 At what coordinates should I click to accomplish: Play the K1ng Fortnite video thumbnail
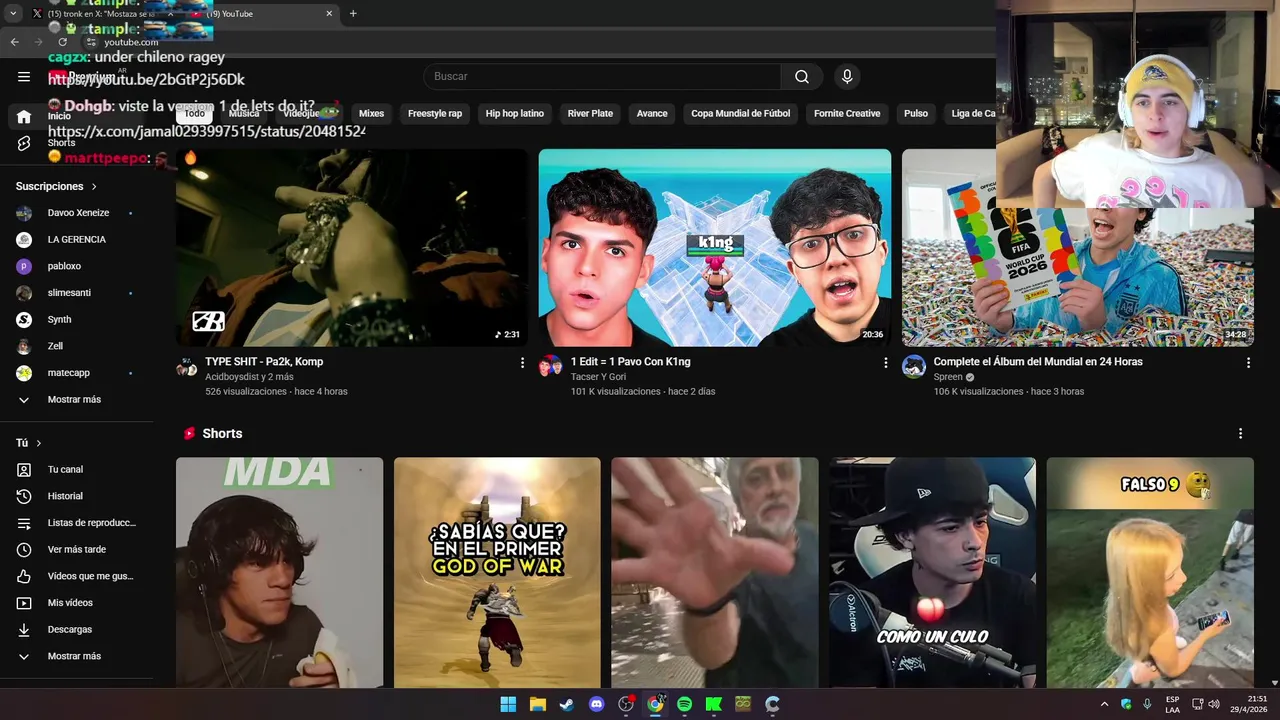pyautogui.click(x=715, y=248)
